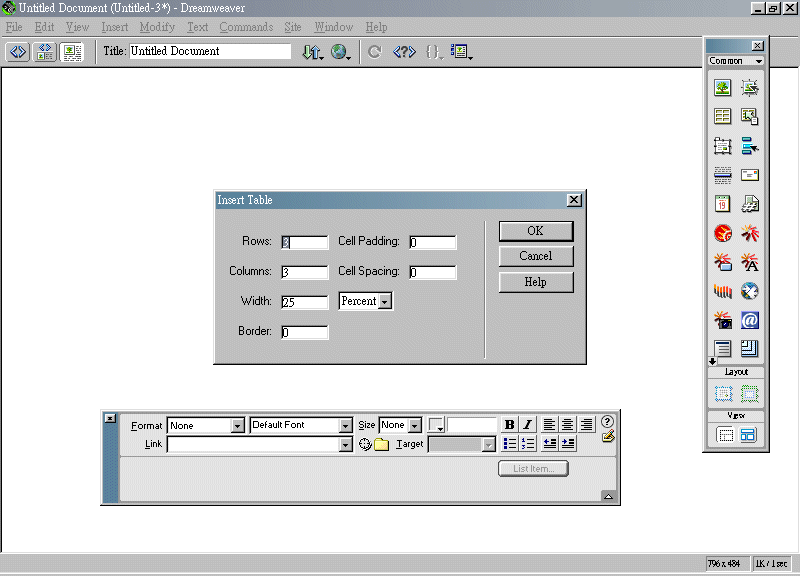800x576 pixels.
Task: Confirm Insert Table with OK
Action: tap(536, 231)
